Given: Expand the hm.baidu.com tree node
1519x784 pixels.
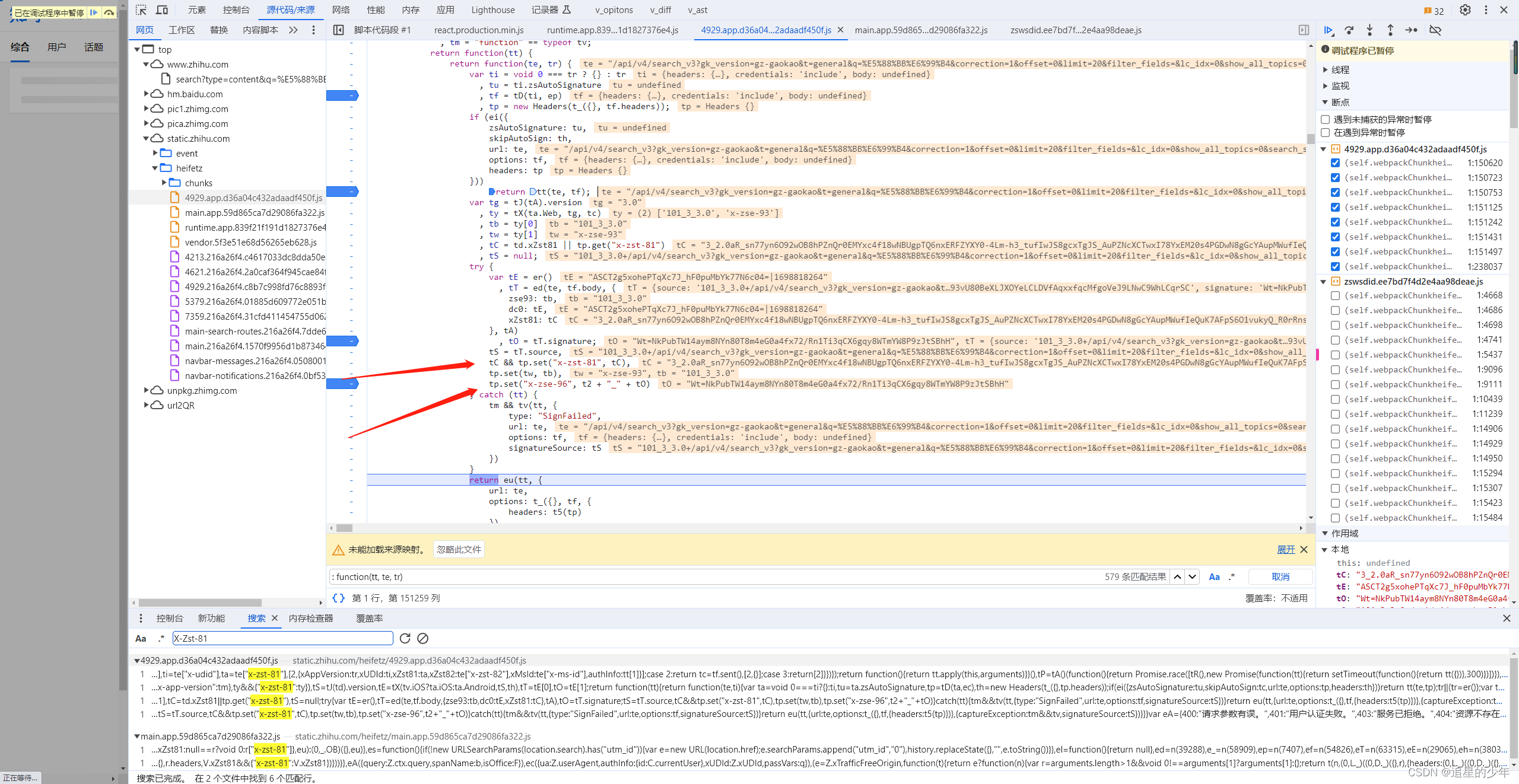Looking at the screenshot, I should pos(147,94).
